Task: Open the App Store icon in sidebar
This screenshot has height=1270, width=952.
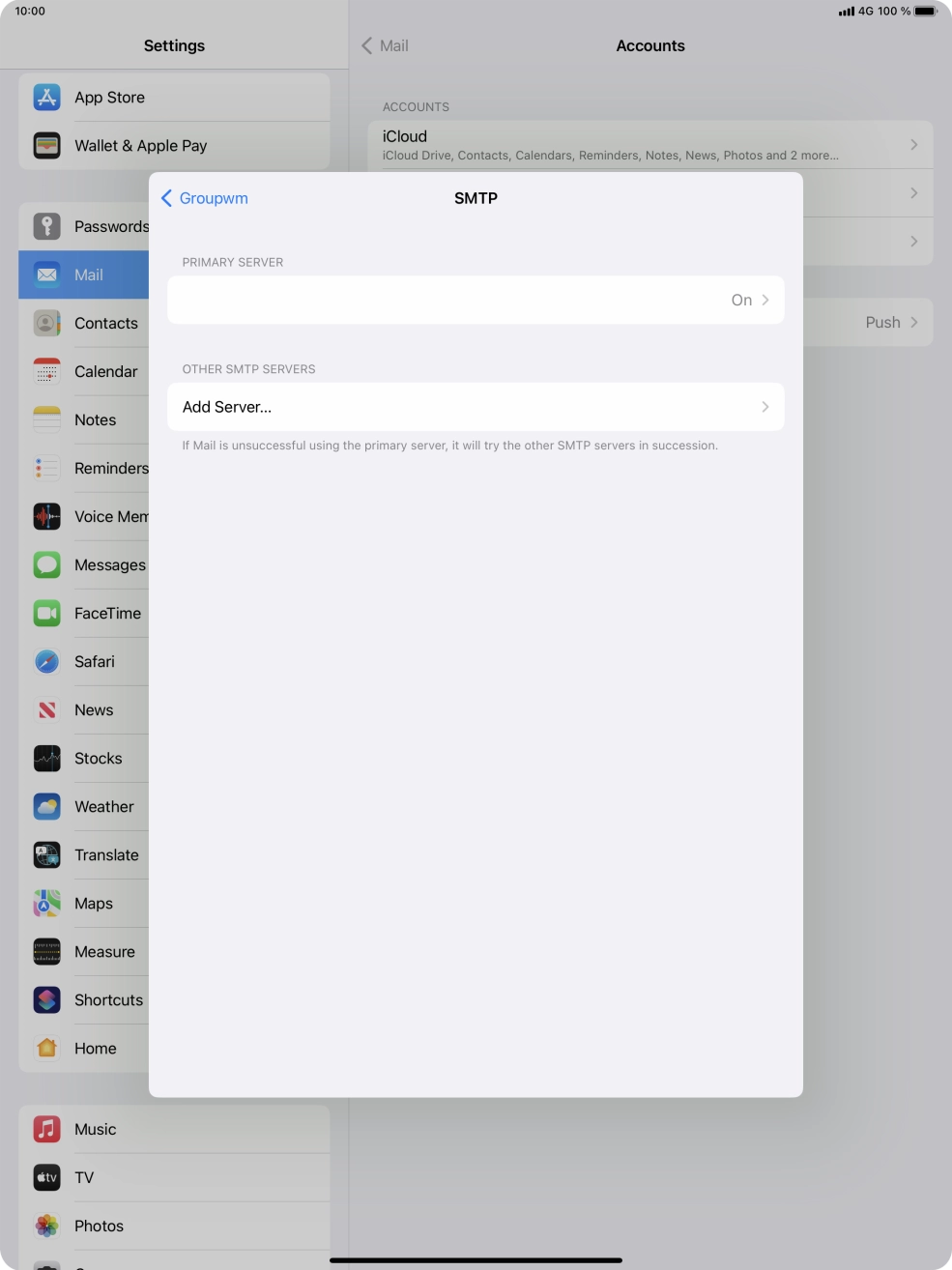Action: point(47,98)
